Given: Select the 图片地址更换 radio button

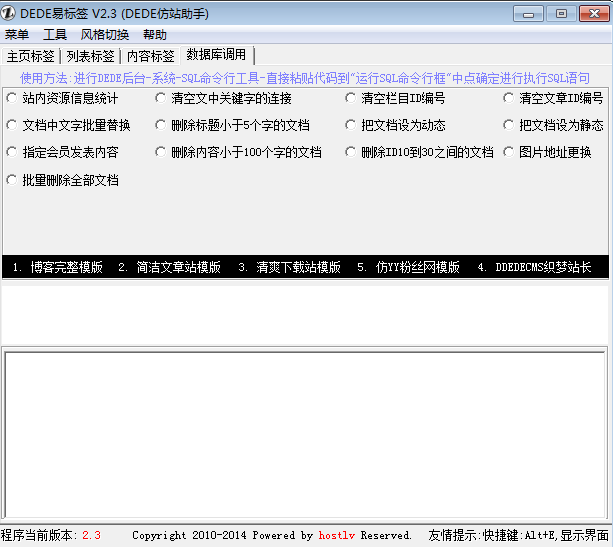Looking at the screenshot, I should [x=509, y=152].
